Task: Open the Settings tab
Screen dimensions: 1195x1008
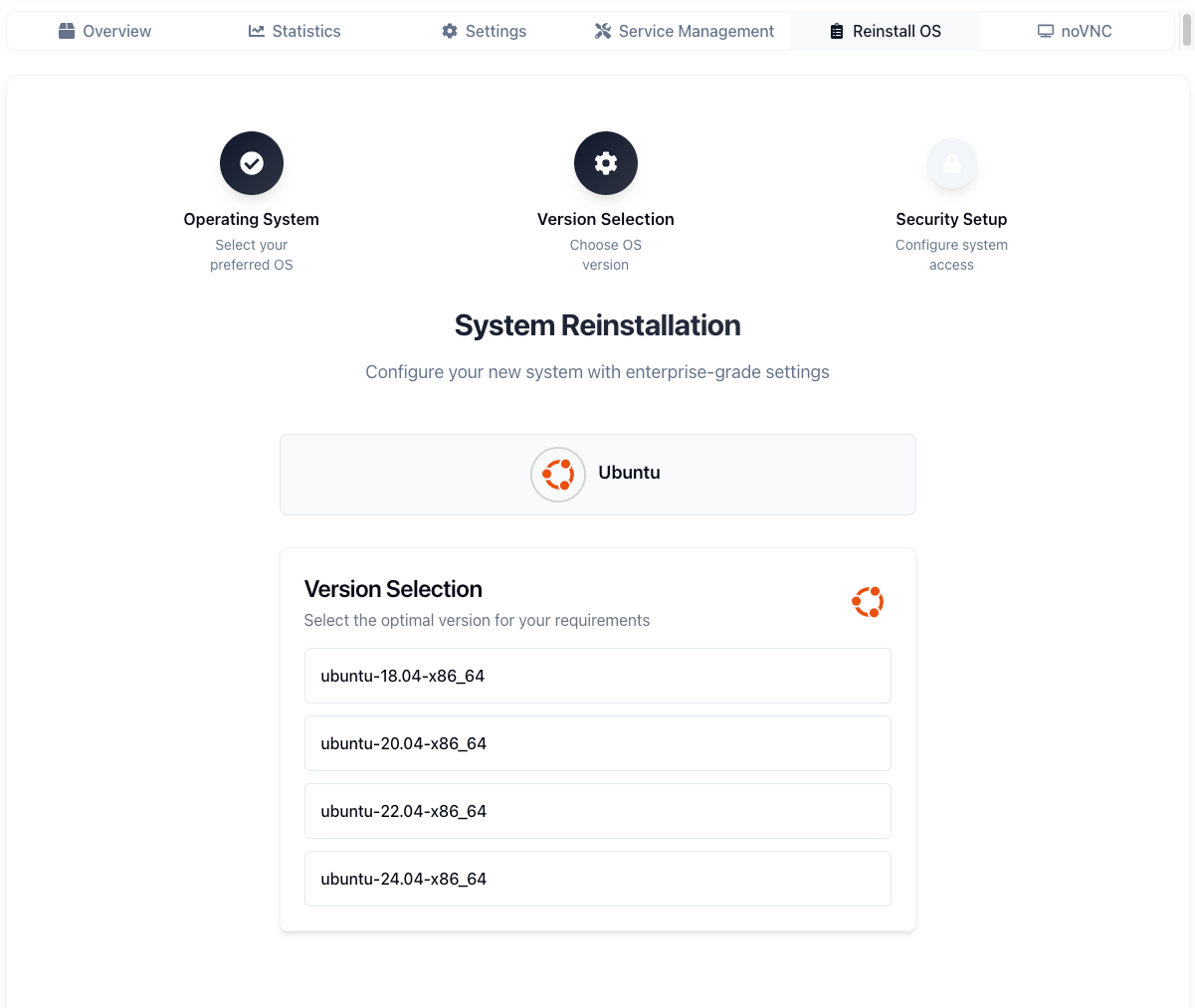Action: pos(484,31)
